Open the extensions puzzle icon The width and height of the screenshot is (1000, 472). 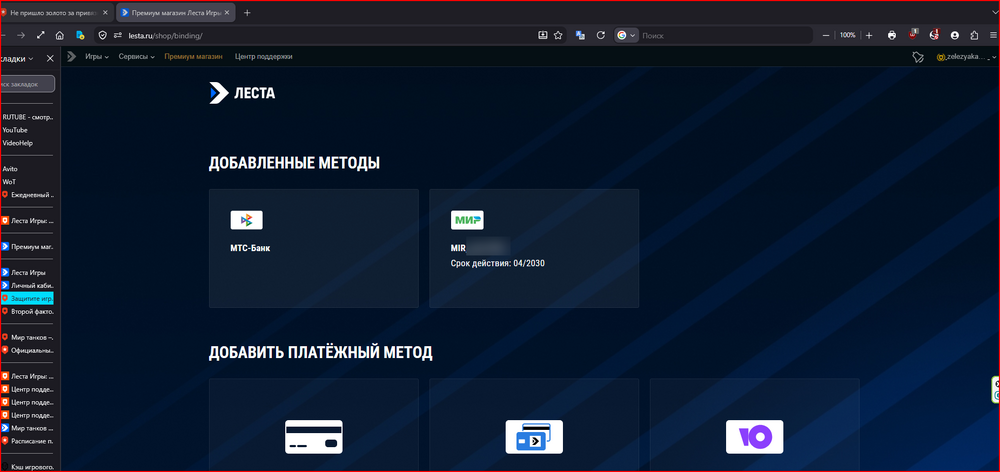[x=974, y=36]
